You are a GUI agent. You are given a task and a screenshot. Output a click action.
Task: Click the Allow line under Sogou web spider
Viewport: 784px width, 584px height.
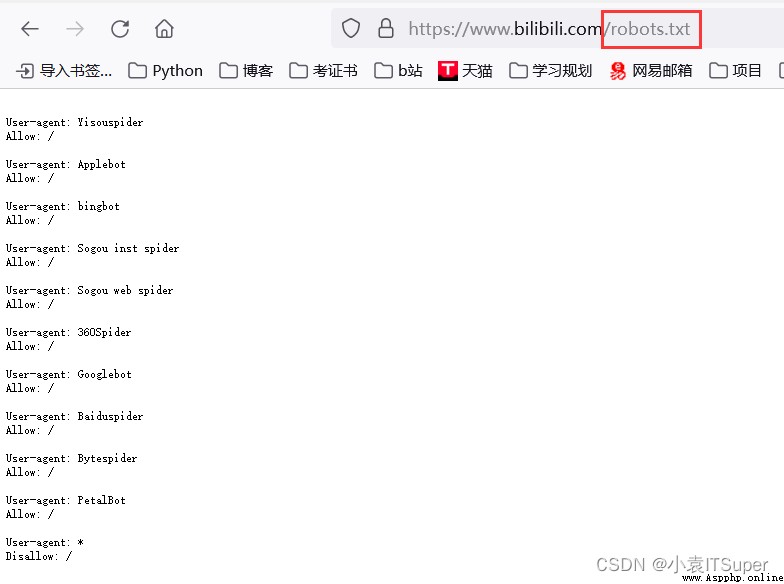pos(30,304)
